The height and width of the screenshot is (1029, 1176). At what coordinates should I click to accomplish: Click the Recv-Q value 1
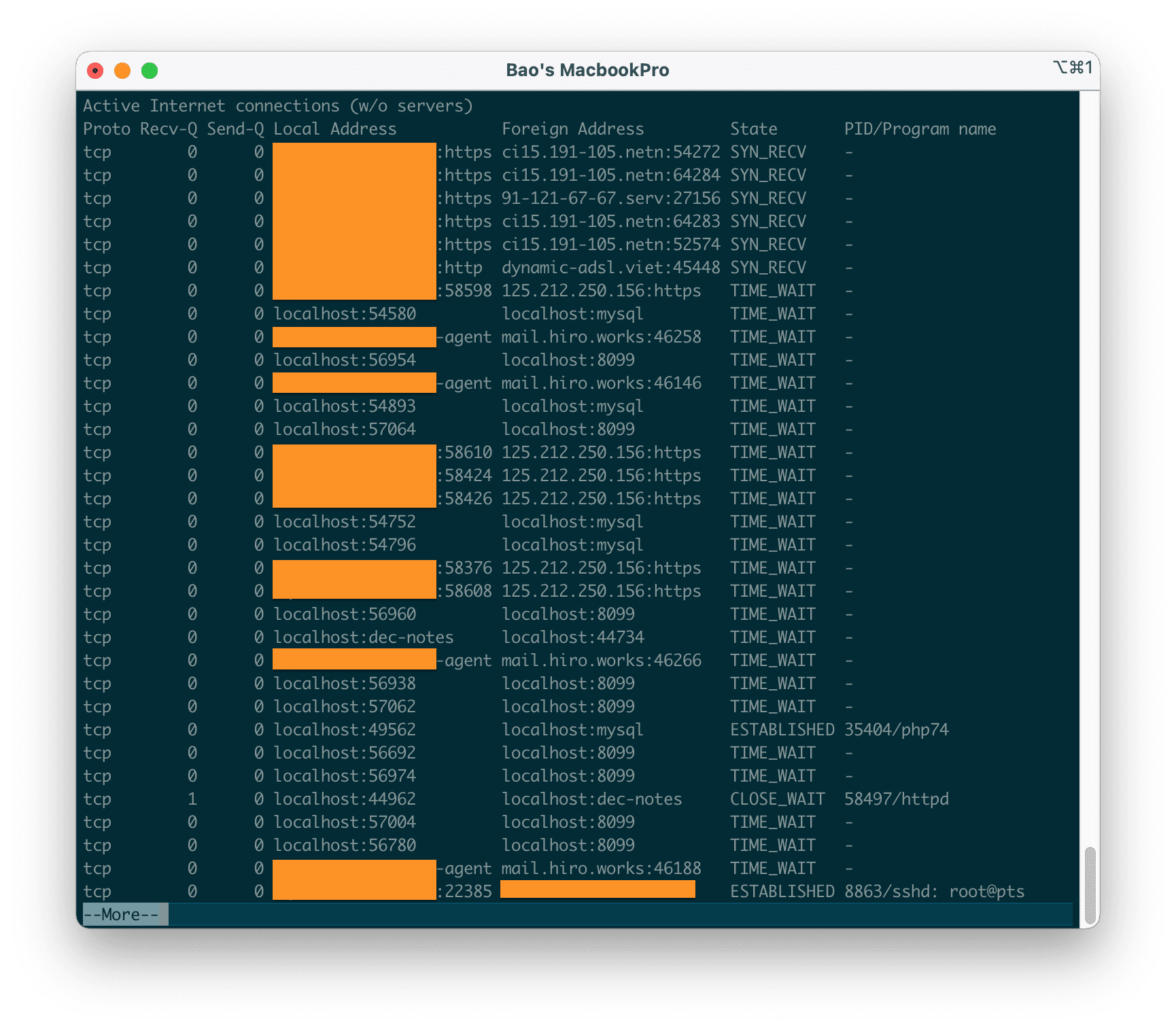pyautogui.click(x=192, y=799)
